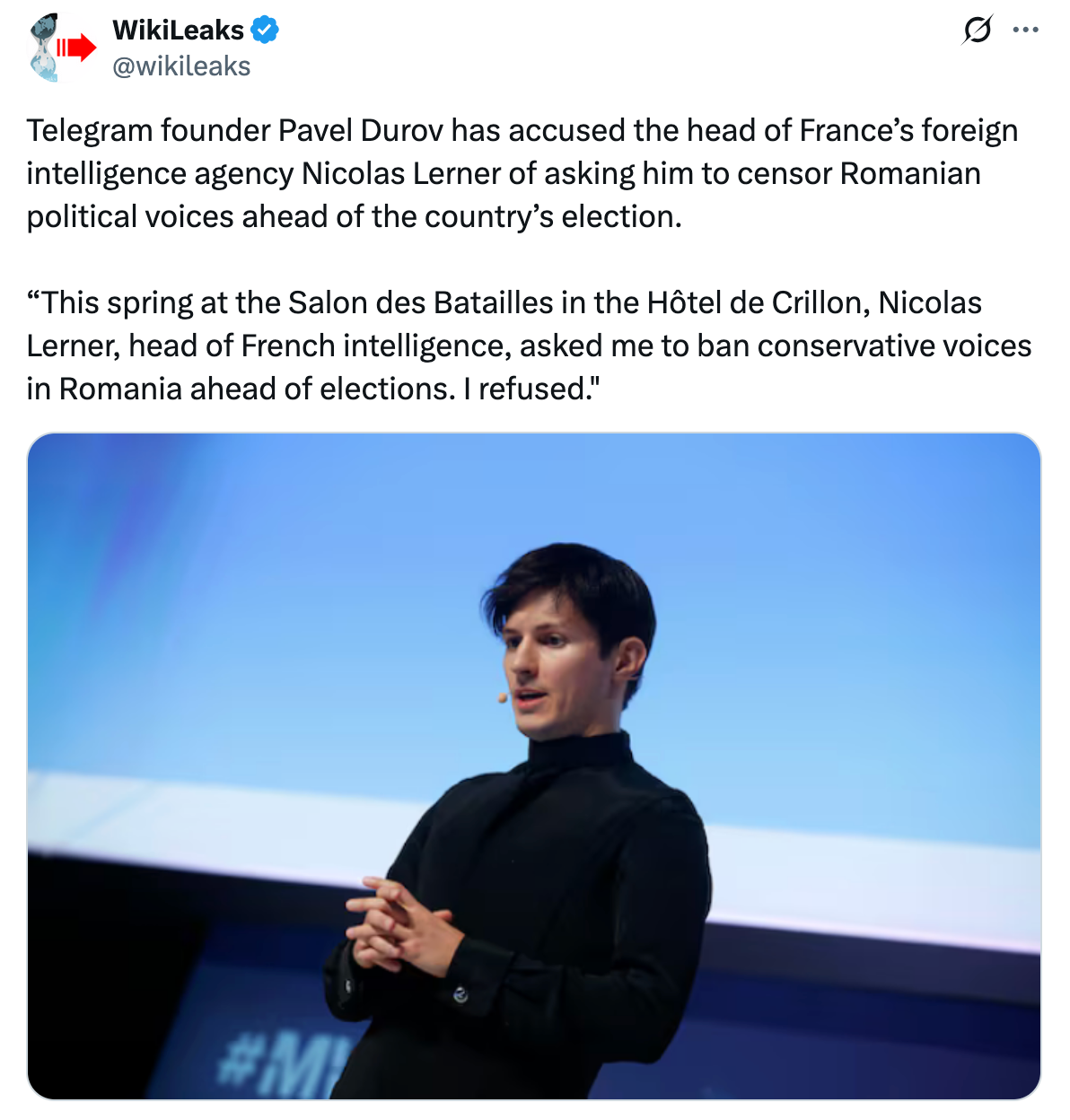The image size is (1070, 1120).
Task: Click the blue verified badge
Action: (x=265, y=30)
